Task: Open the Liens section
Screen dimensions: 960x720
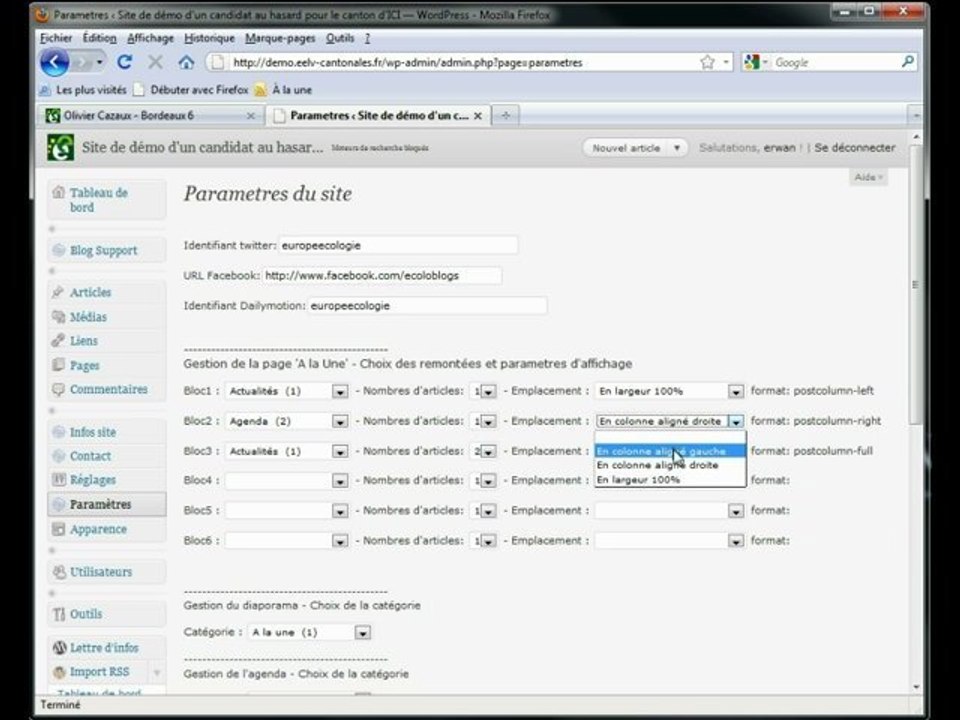Action: click(x=107, y=340)
